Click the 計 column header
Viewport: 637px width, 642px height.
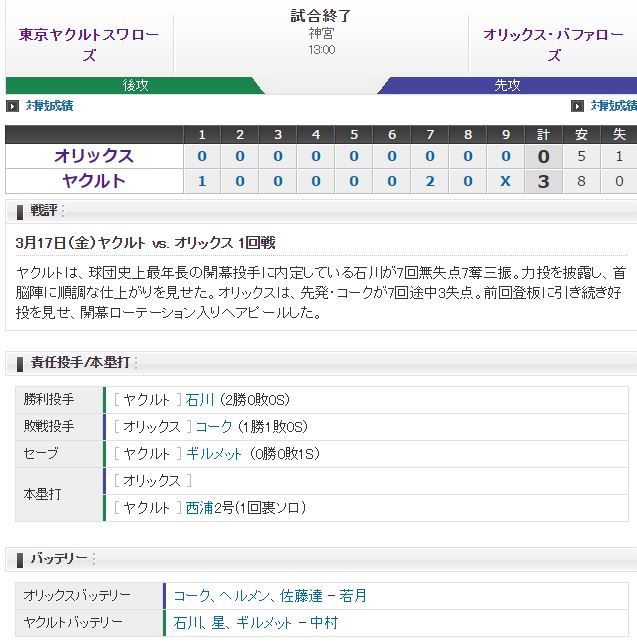(543, 134)
